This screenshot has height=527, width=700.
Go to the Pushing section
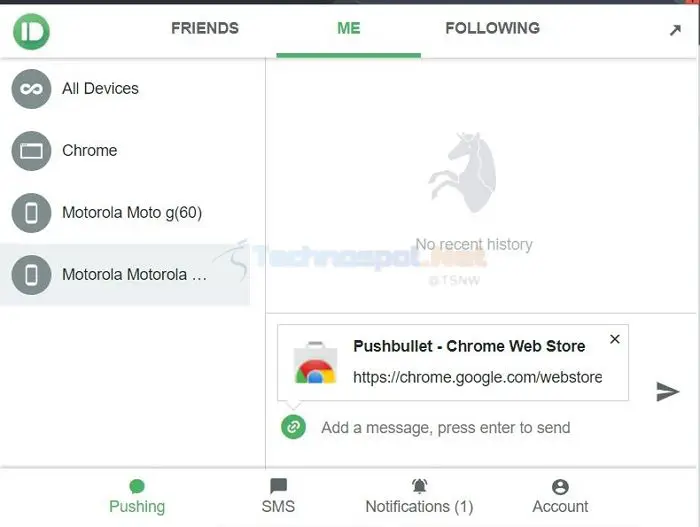coord(137,496)
